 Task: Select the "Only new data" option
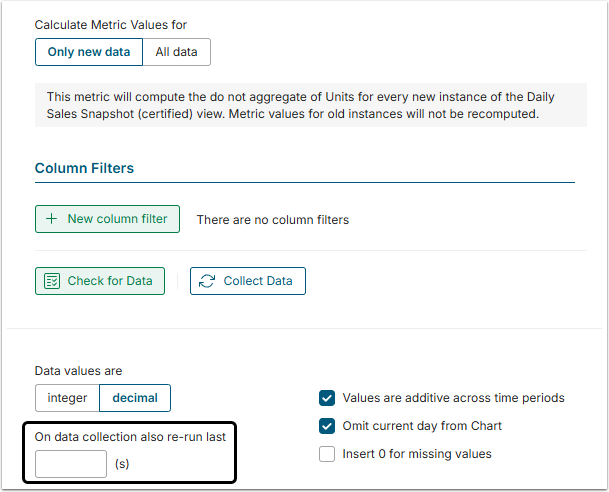(x=88, y=52)
